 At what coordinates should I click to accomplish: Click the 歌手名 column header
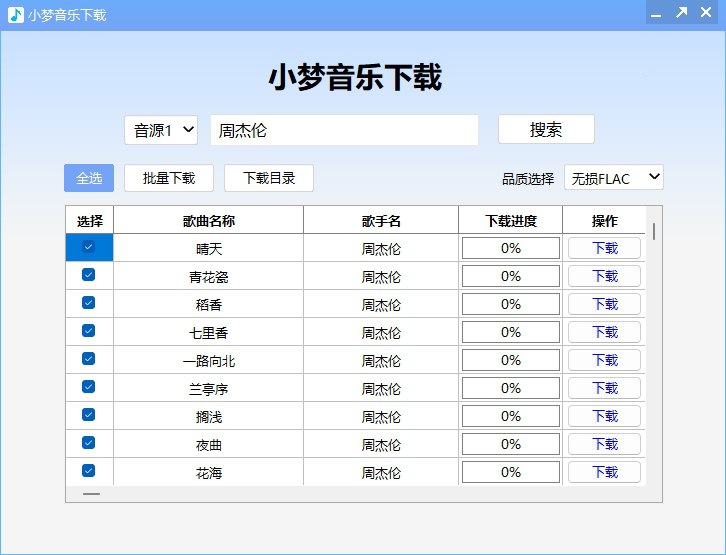[381, 221]
